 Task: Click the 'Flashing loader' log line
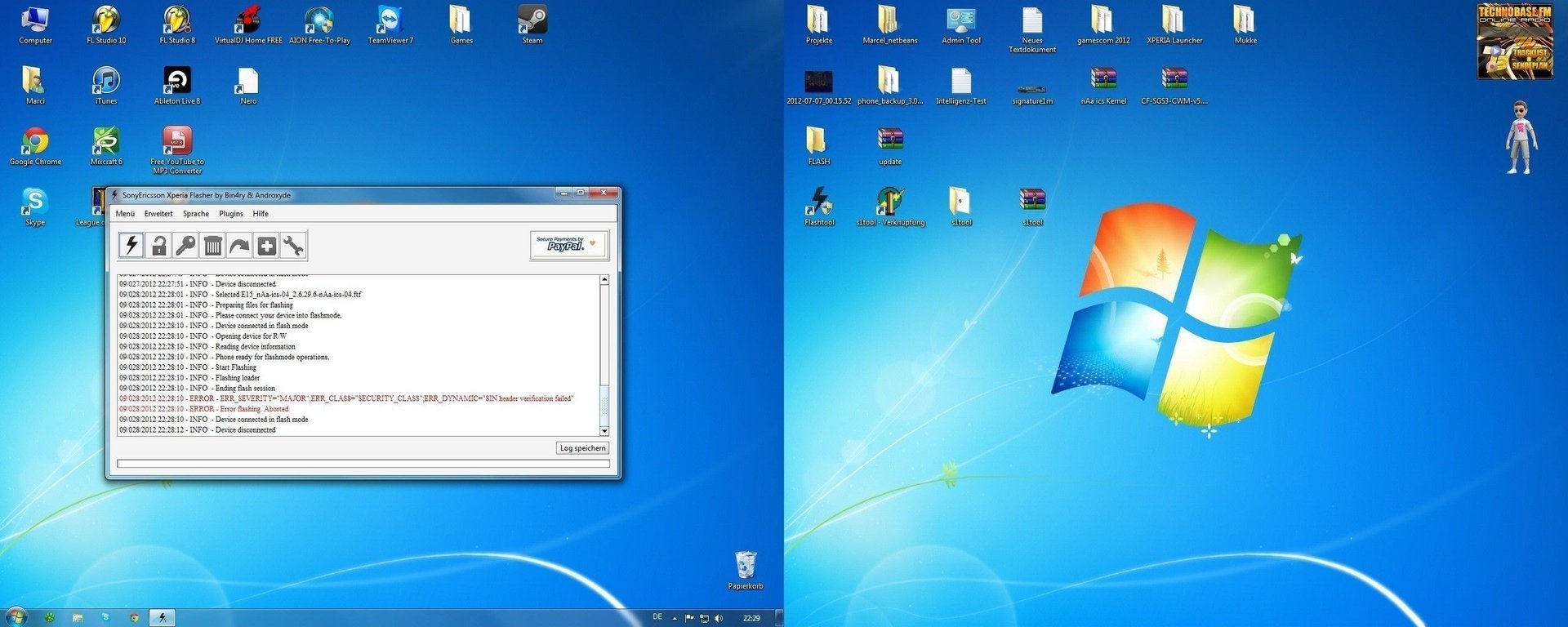(x=189, y=378)
